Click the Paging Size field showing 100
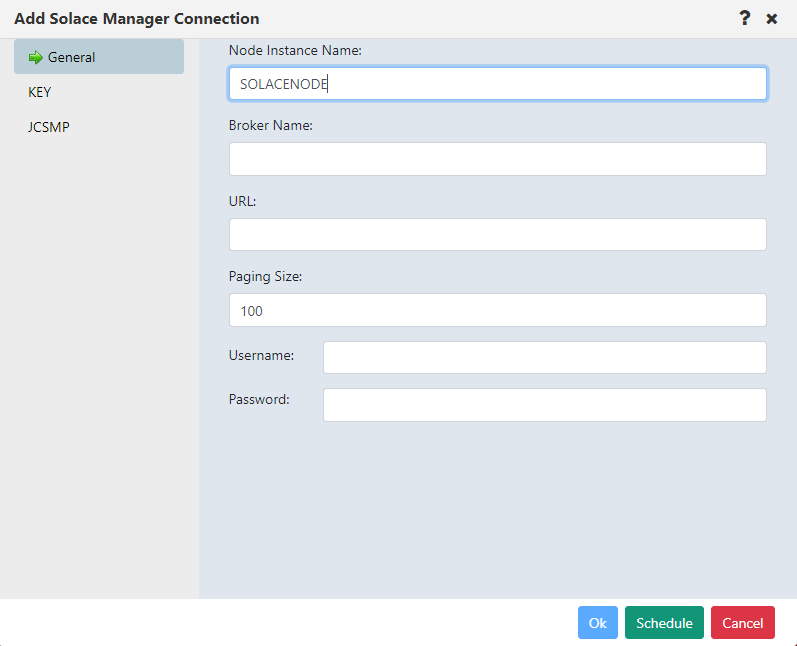 pyautogui.click(x=498, y=310)
